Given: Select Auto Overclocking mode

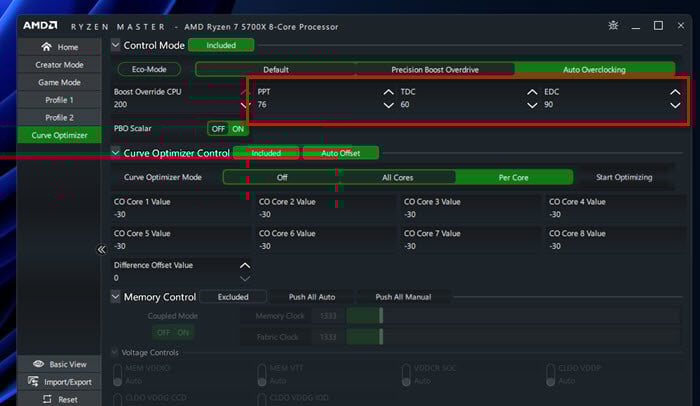Looking at the screenshot, I should coord(594,69).
